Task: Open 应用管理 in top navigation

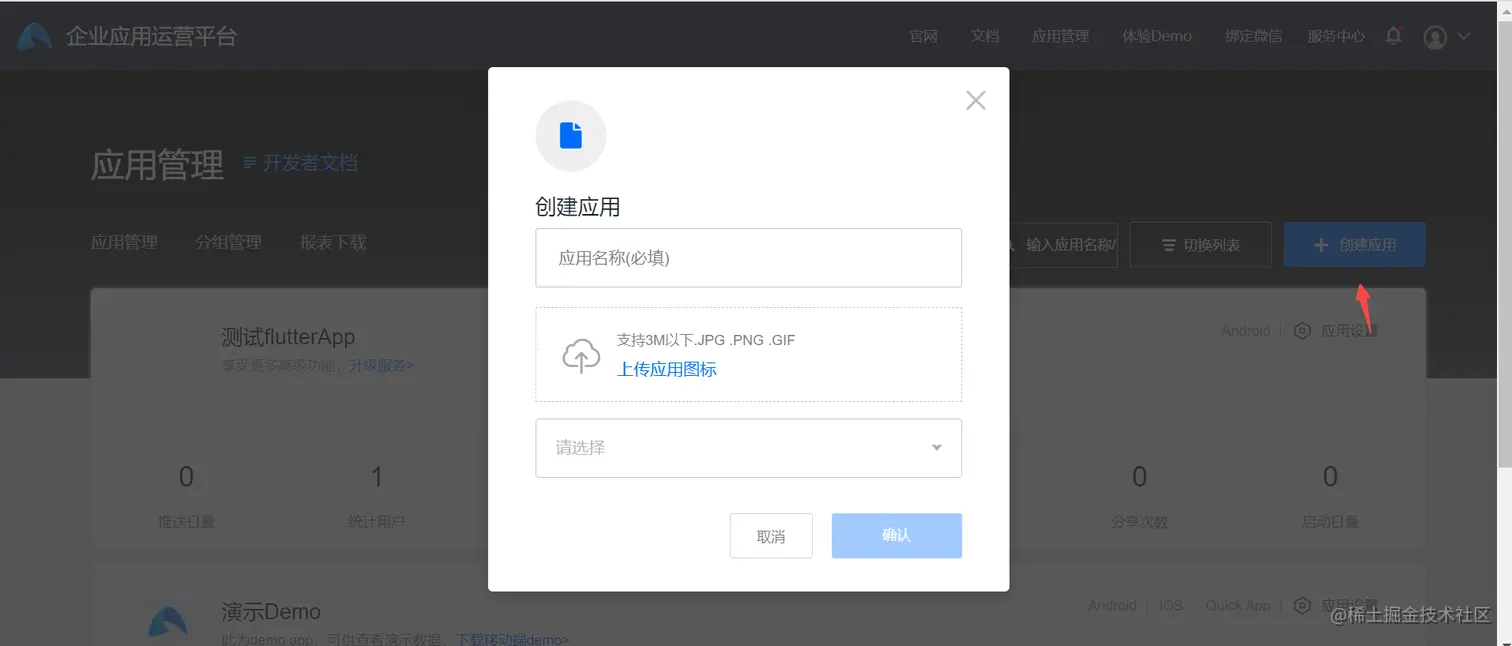Action: click(x=1061, y=36)
